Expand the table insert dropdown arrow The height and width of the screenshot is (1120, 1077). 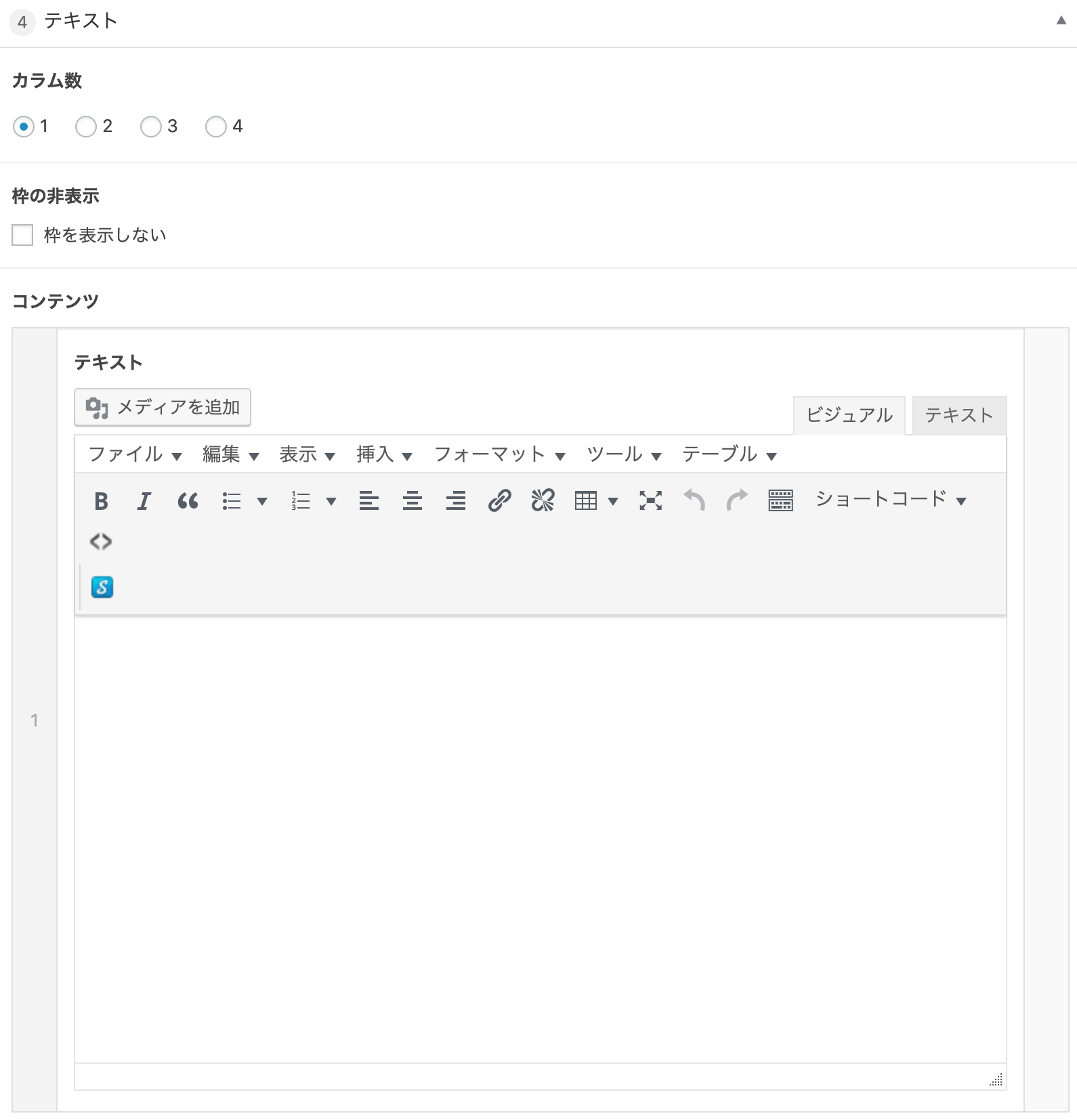click(613, 502)
